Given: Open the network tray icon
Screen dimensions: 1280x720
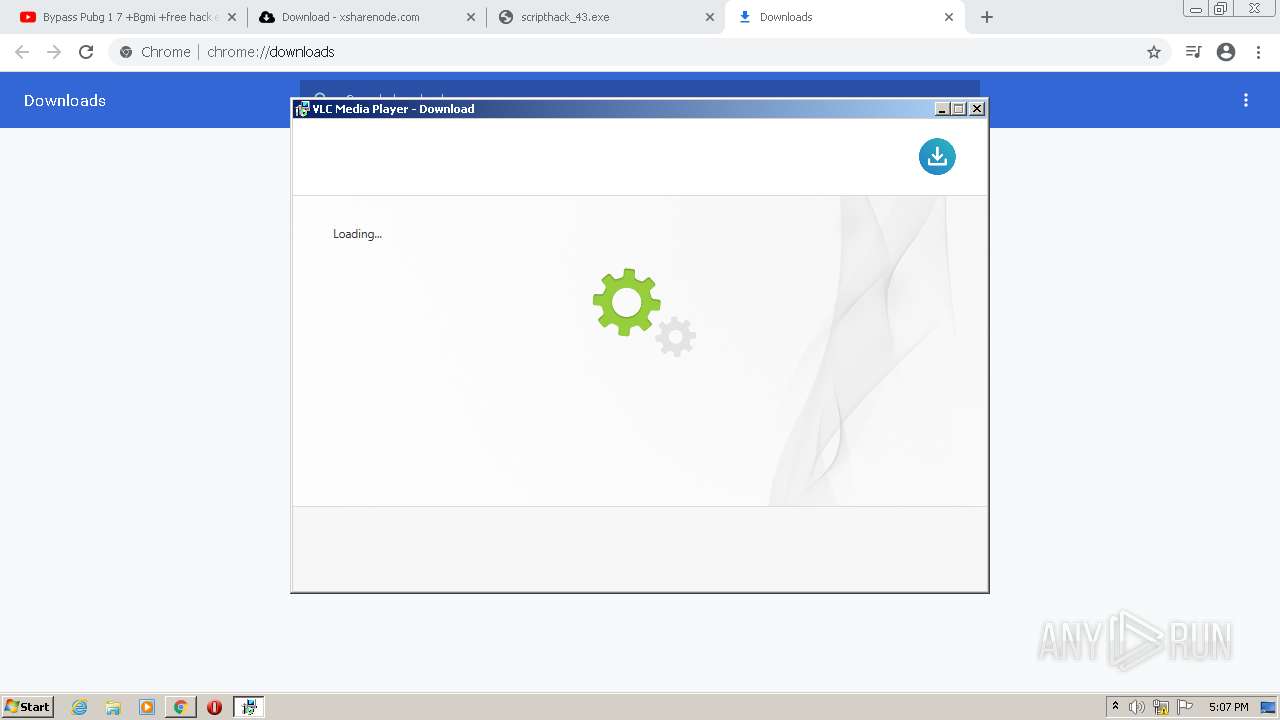Looking at the screenshot, I should coord(1161,707).
